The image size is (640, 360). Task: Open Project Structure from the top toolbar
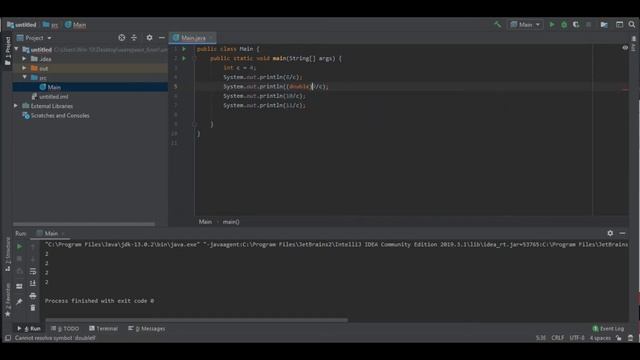click(x=604, y=25)
